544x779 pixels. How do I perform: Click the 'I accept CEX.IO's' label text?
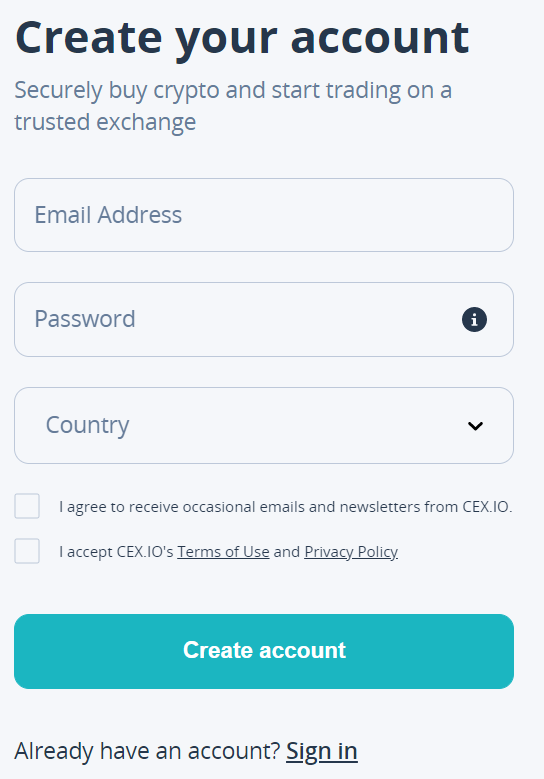[116, 552]
